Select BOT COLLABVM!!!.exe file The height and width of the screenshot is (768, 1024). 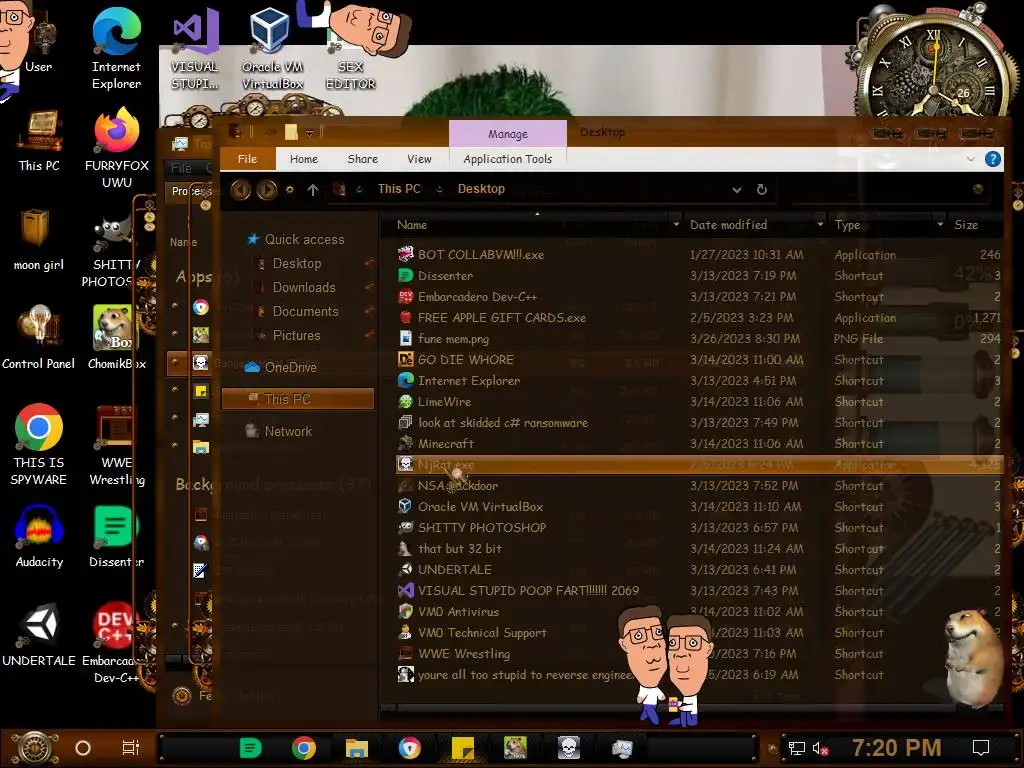[699, 255]
